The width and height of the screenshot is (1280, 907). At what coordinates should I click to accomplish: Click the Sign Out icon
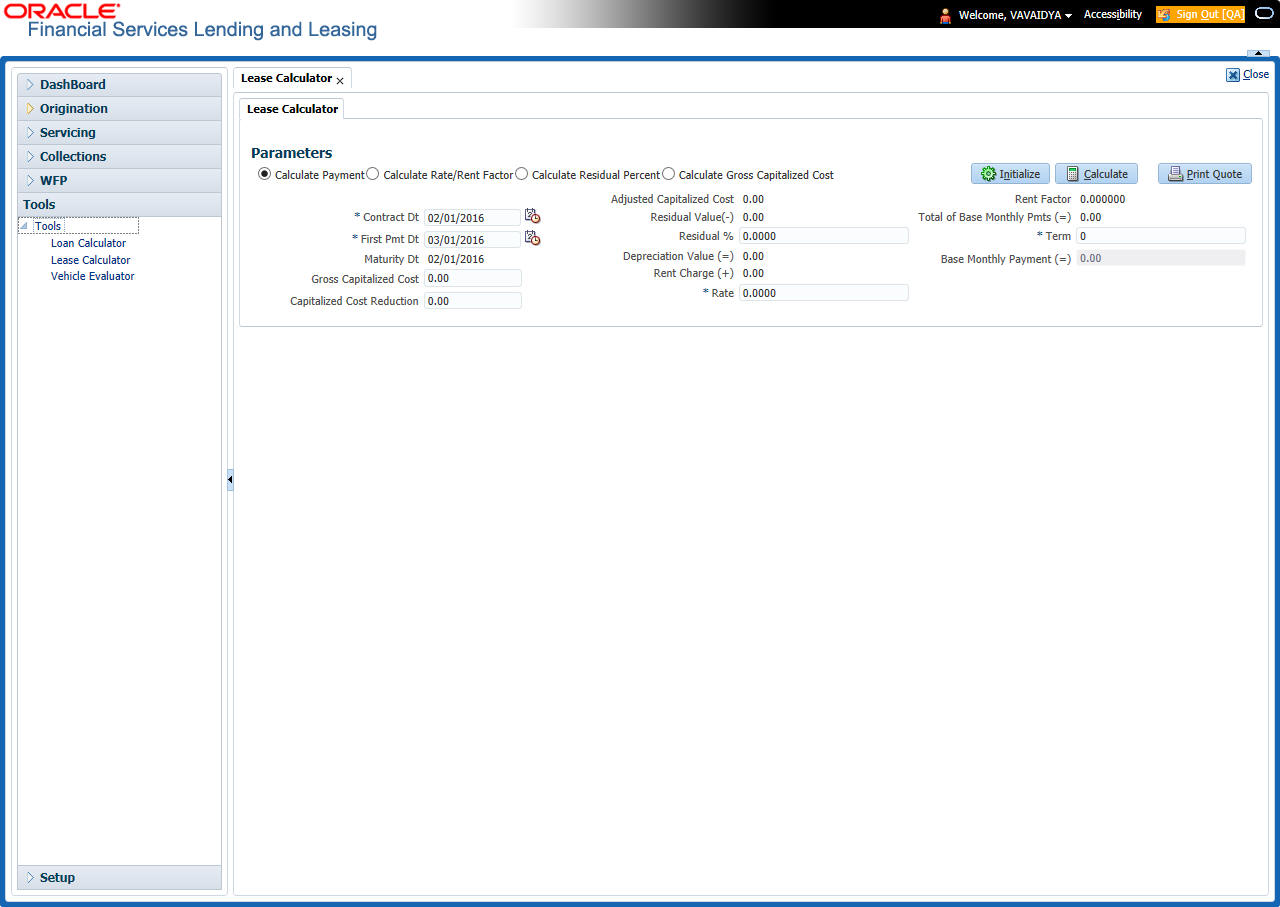pos(1164,15)
